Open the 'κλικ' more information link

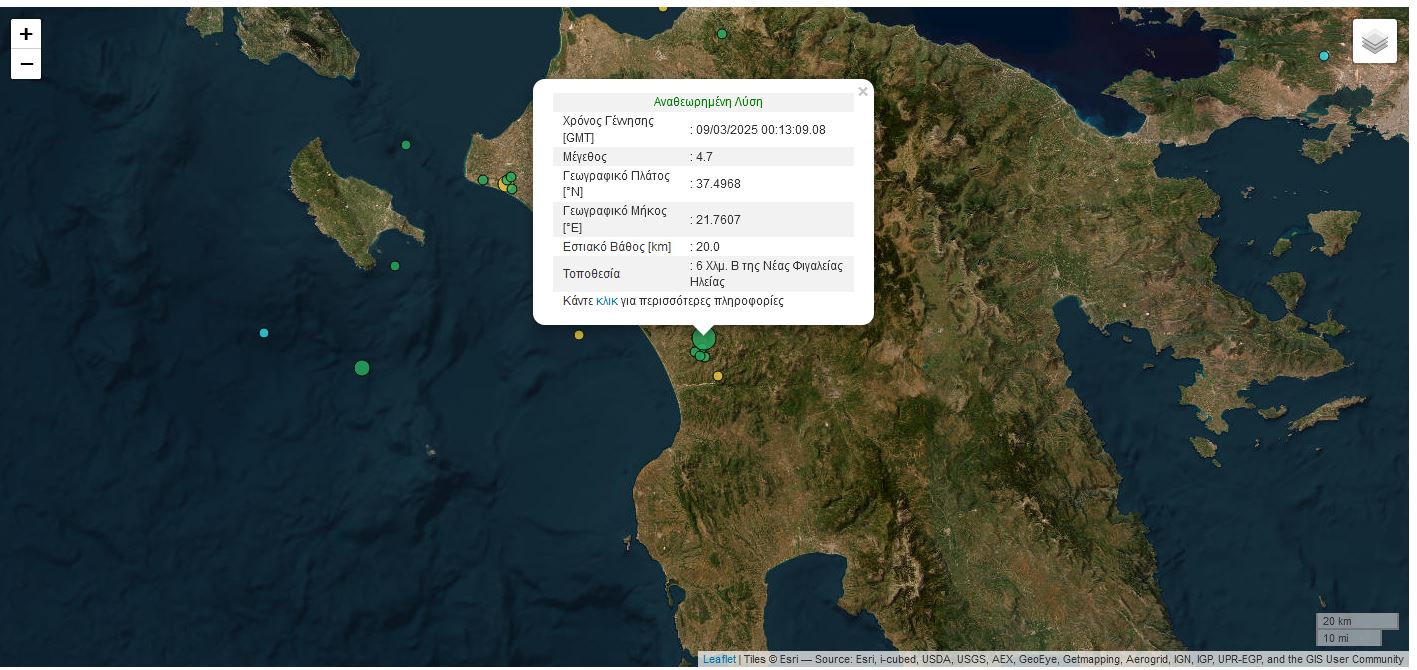(606, 301)
